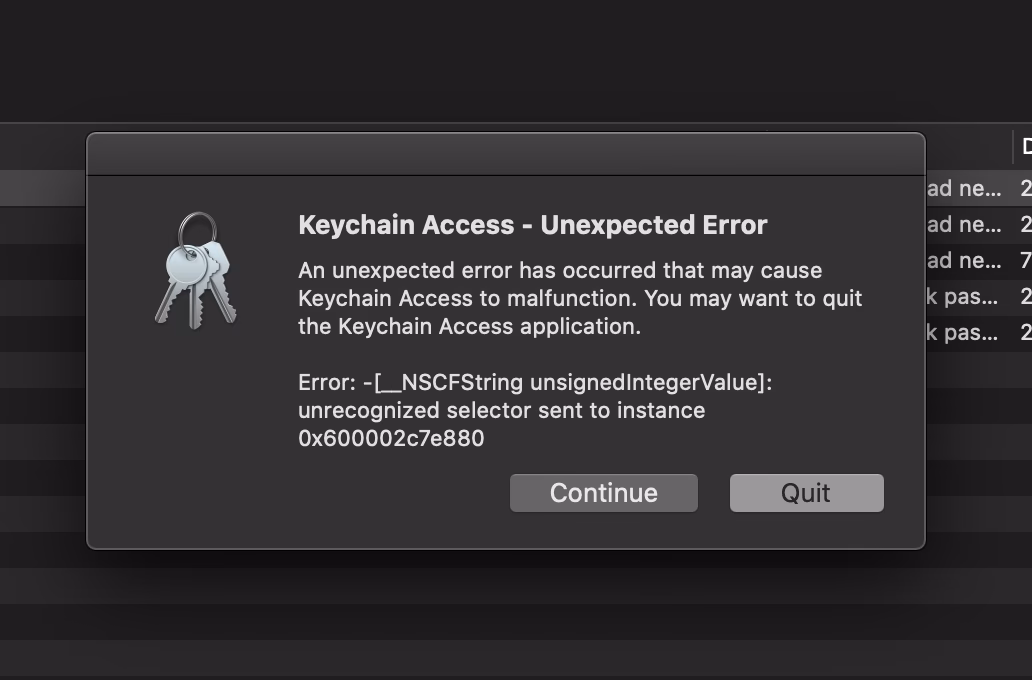Quit Keychain Access using the Quit button
The image size is (1032, 680).
(x=806, y=492)
